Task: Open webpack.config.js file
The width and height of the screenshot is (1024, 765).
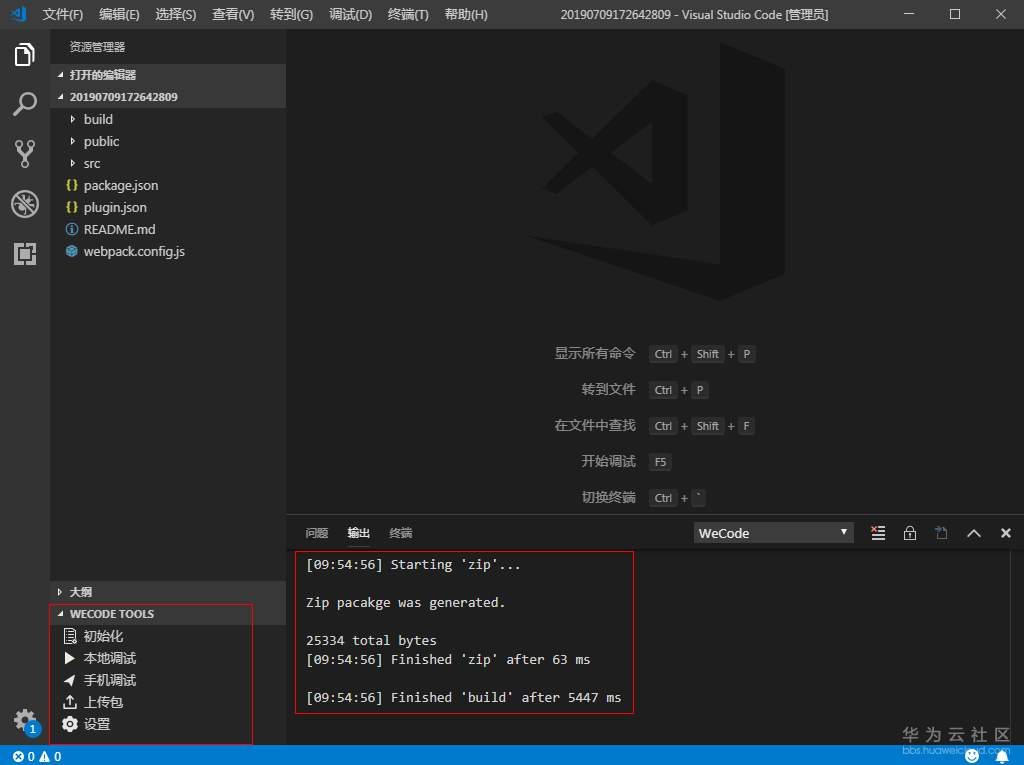Action: [x=168, y=252]
